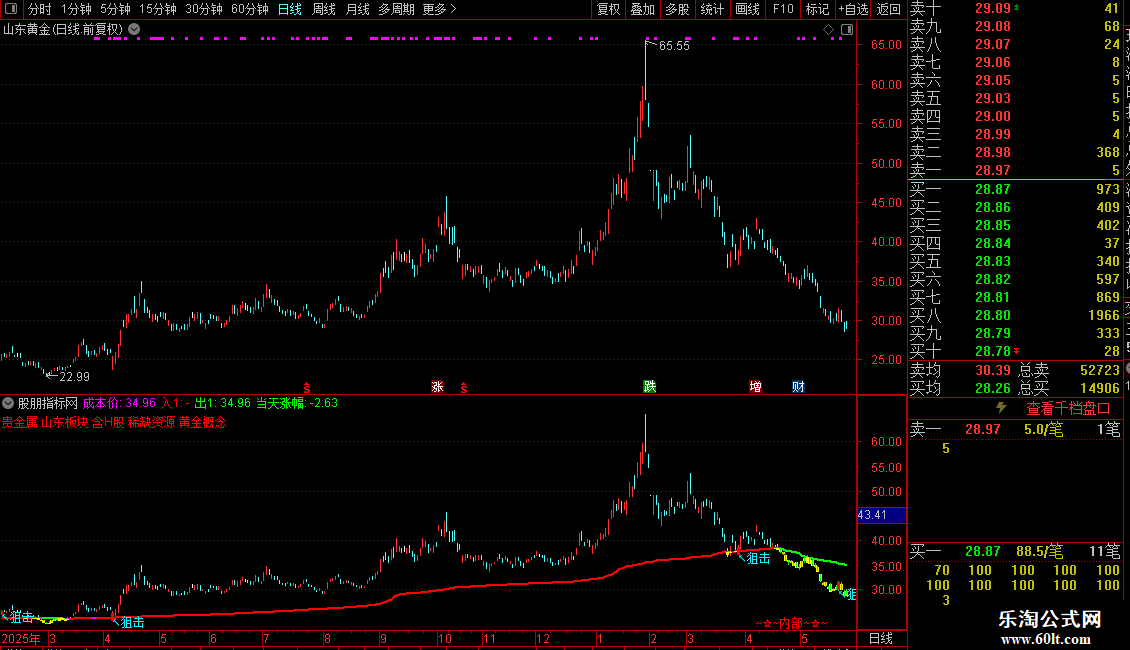Viewport: 1130px width, 650px height.
Task: Click the 日线 label at the bottom right
Action: pyautogui.click(x=881, y=638)
